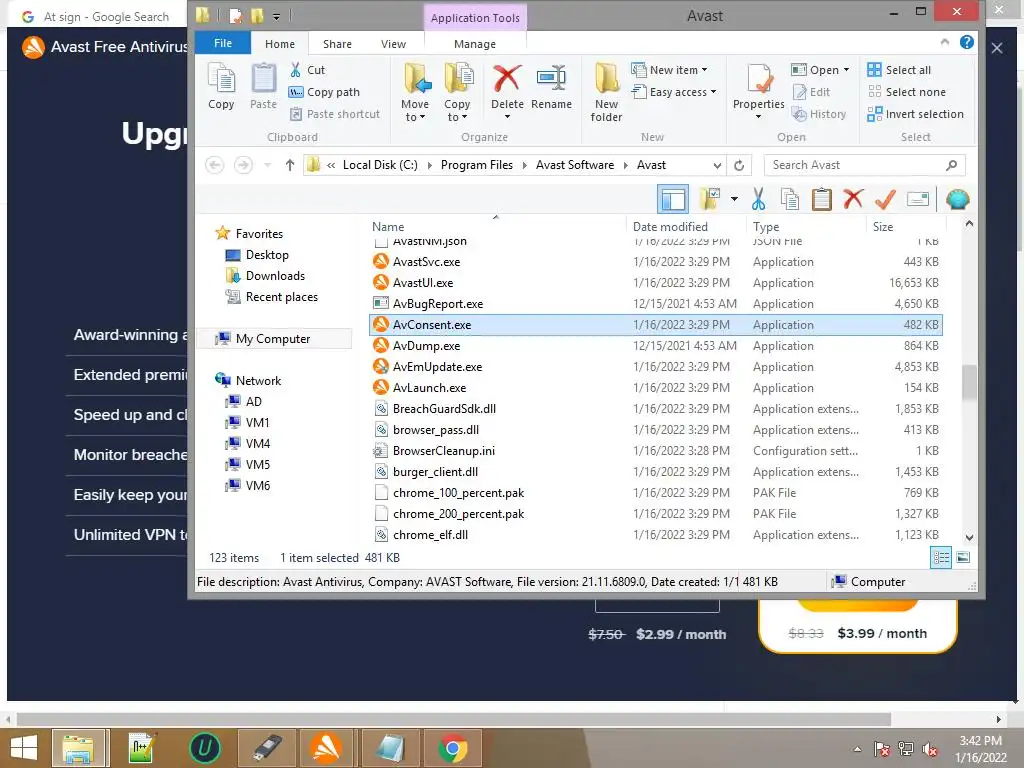Sort files by Date modified column

[x=670, y=227]
